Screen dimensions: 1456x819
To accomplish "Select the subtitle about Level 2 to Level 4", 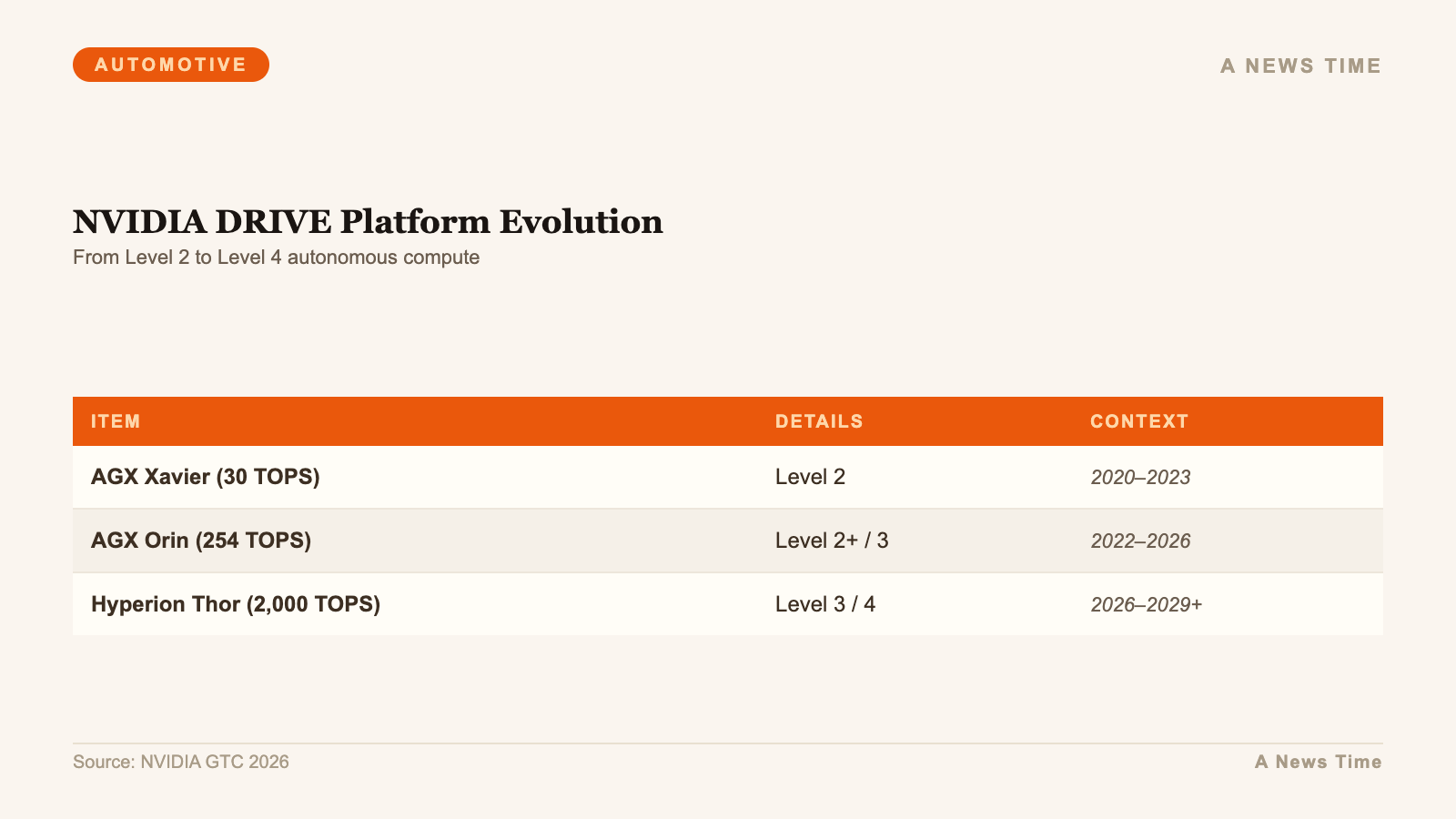I will click(x=275, y=258).
